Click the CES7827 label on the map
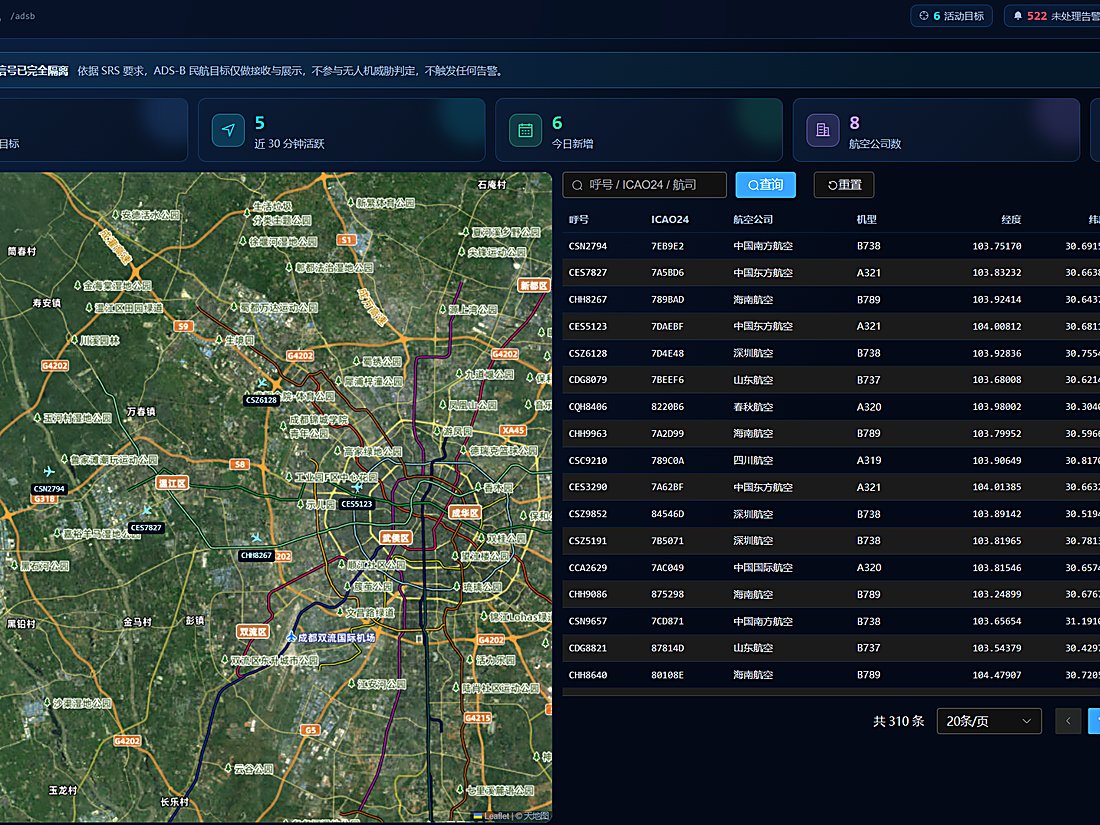The width and height of the screenshot is (1100, 825). 146,528
